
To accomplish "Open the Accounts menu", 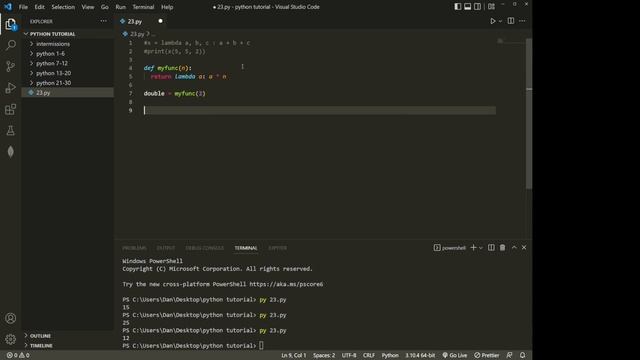I will point(11,318).
